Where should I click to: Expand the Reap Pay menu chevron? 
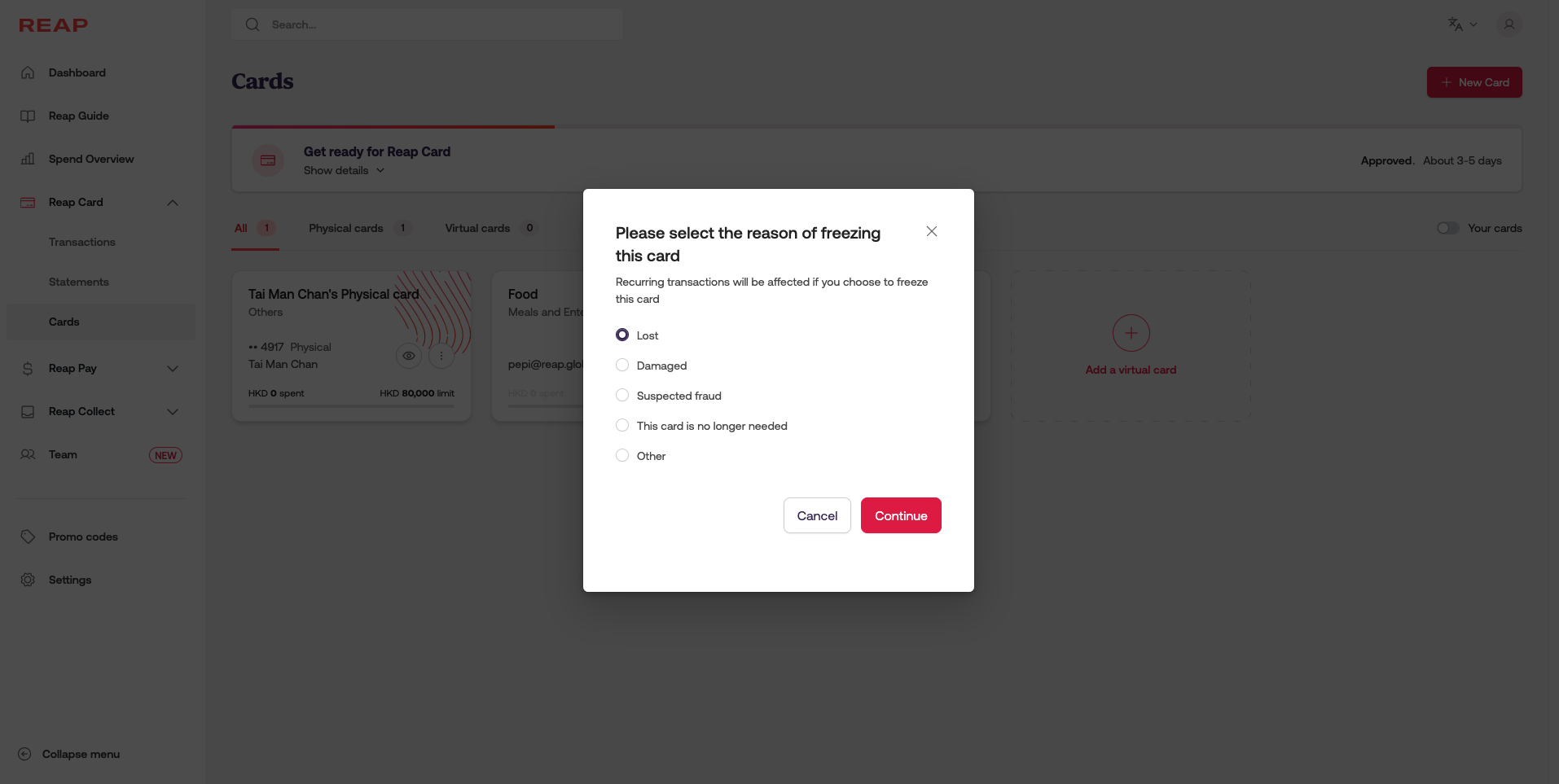(173, 369)
